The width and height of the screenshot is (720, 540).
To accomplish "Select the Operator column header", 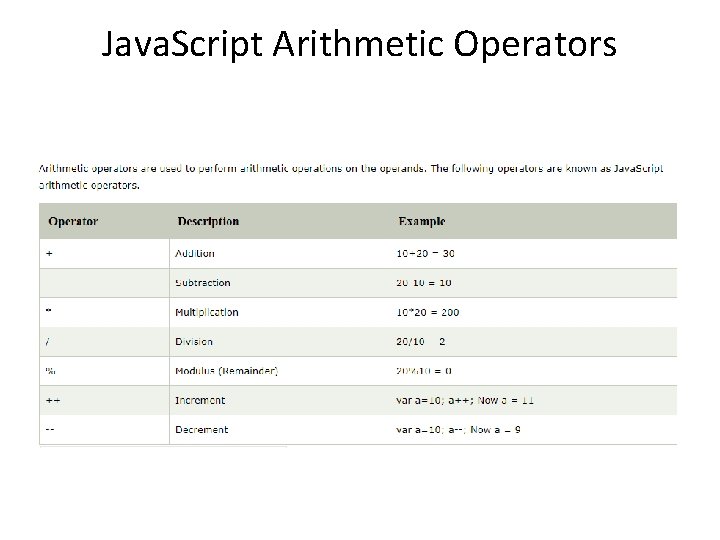I will (x=73, y=221).
